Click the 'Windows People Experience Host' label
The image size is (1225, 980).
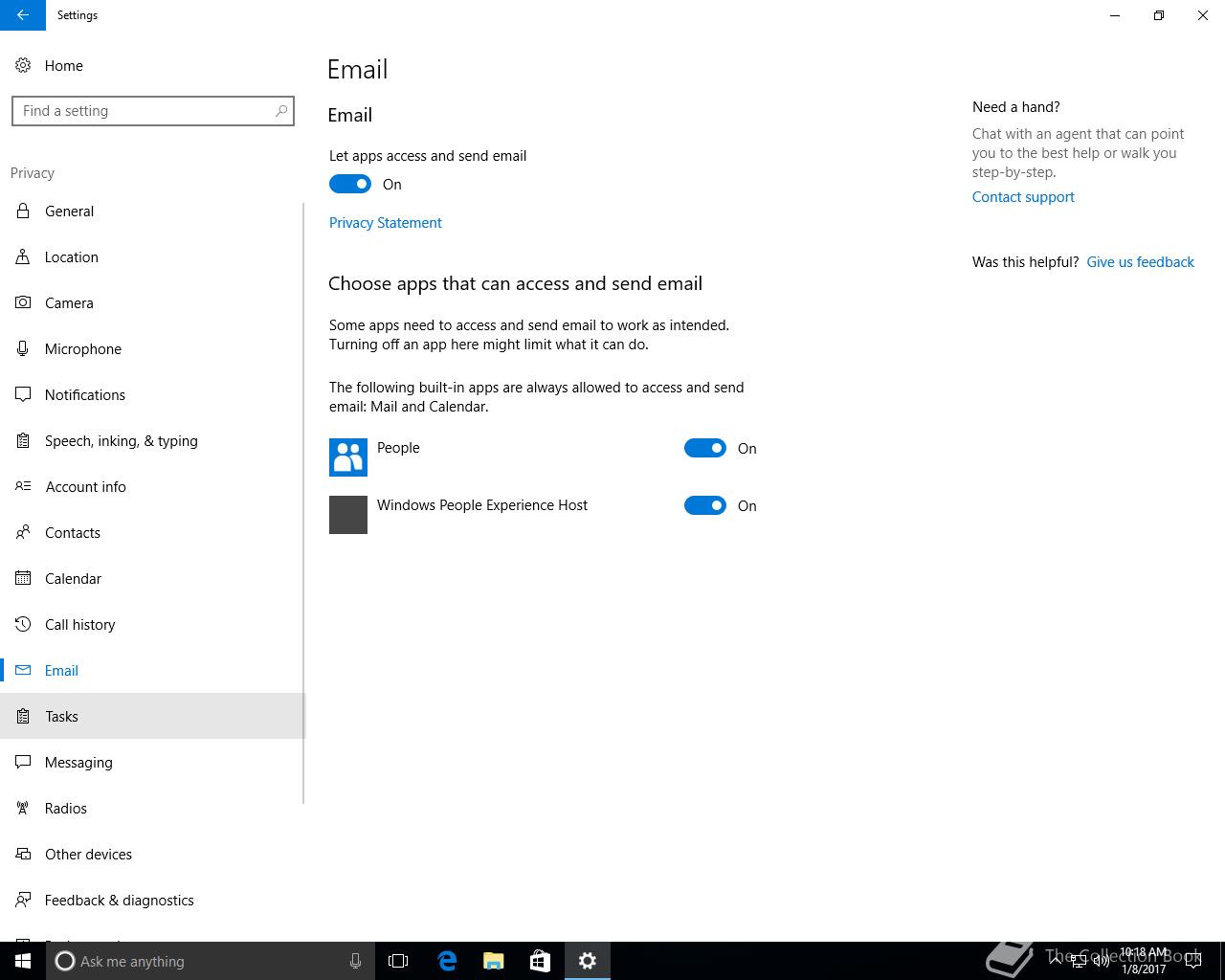click(482, 505)
